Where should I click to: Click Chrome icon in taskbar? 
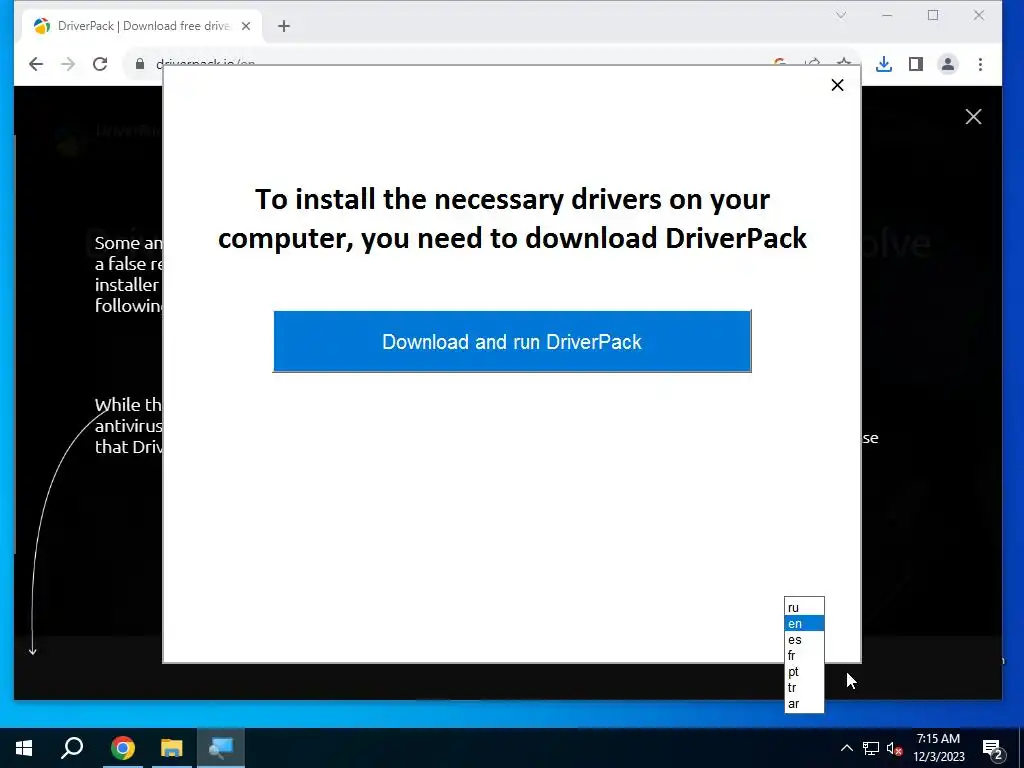pyautogui.click(x=122, y=748)
